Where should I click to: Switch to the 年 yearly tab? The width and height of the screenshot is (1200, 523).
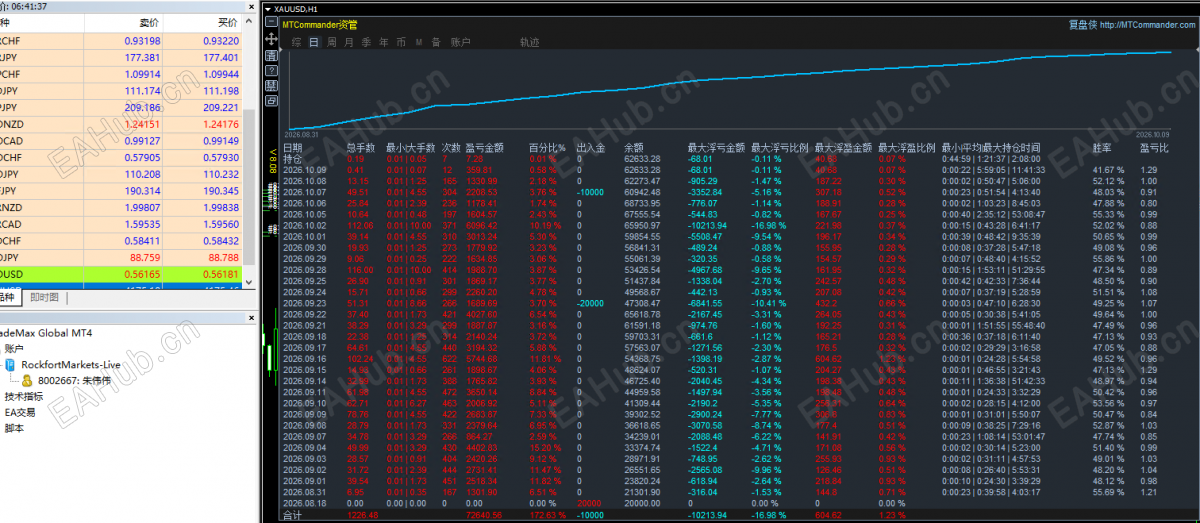(383, 42)
